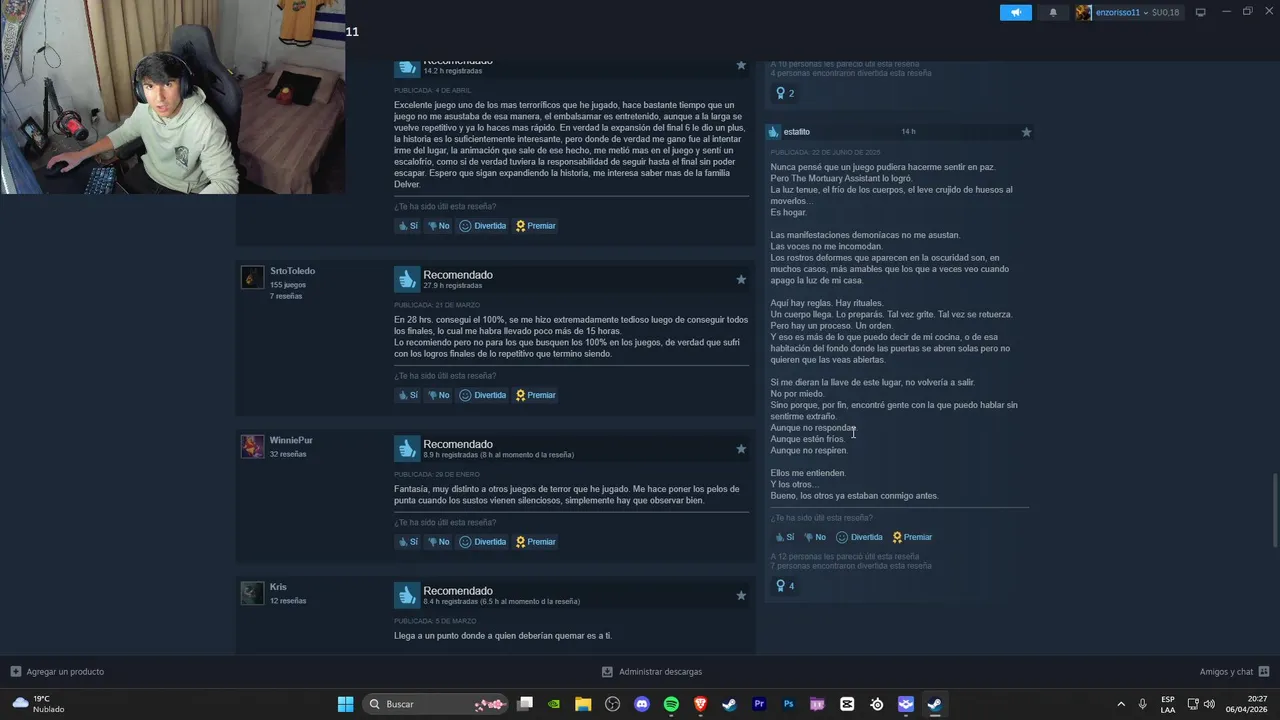1280x720 pixels.
Task: Vote Sí on WinniePur's review
Action: coord(407,542)
